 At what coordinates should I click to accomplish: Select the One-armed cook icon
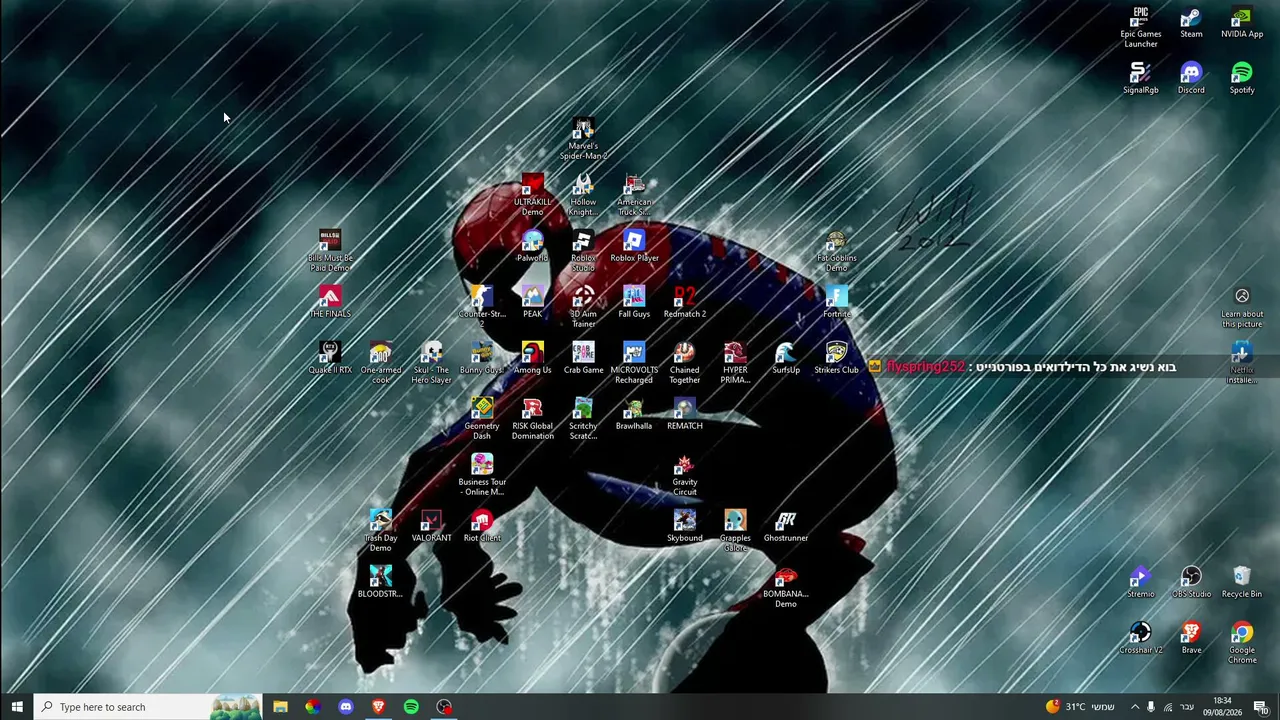(381, 364)
